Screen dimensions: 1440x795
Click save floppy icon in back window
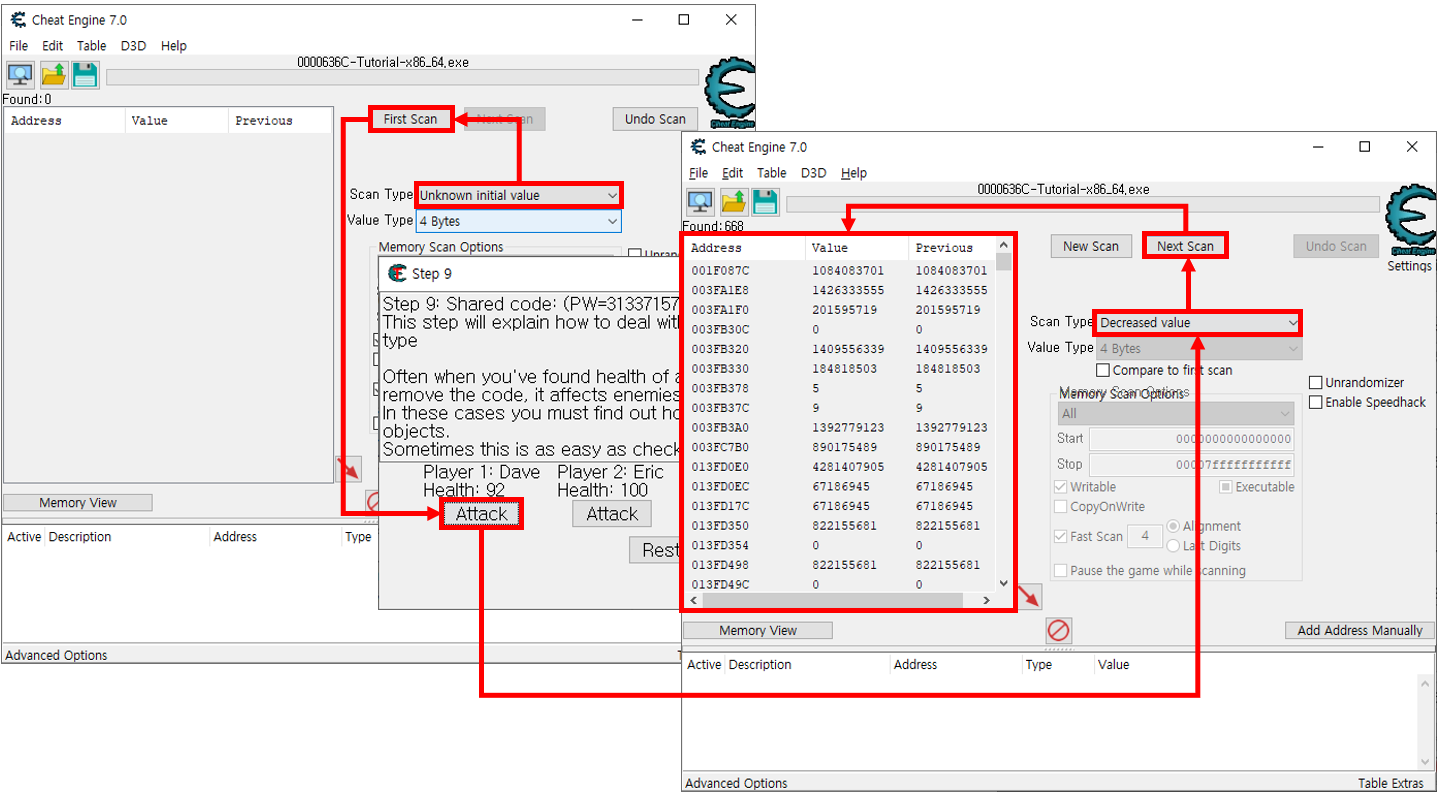[x=85, y=75]
